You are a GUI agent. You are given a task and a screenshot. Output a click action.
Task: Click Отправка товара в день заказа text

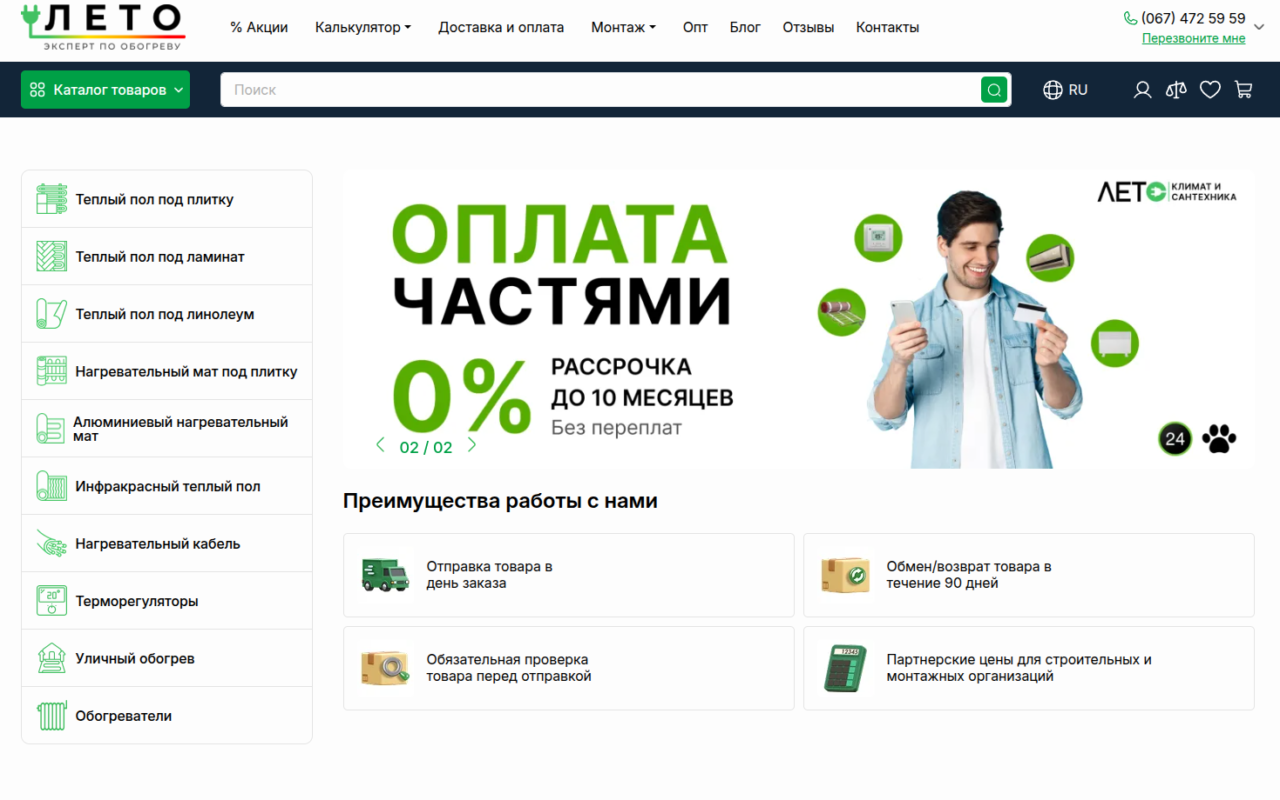489,575
